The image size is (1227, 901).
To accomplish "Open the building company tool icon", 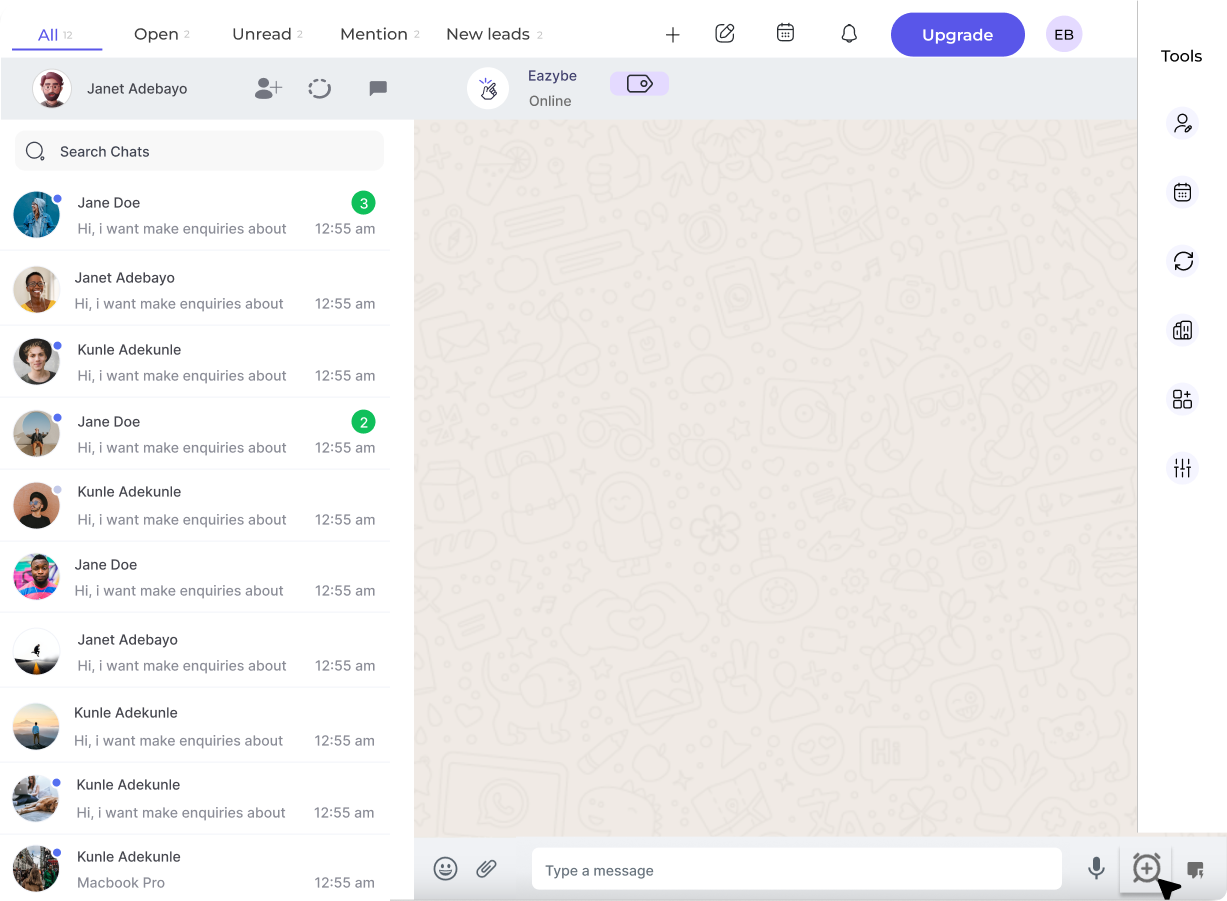I will pyautogui.click(x=1183, y=330).
